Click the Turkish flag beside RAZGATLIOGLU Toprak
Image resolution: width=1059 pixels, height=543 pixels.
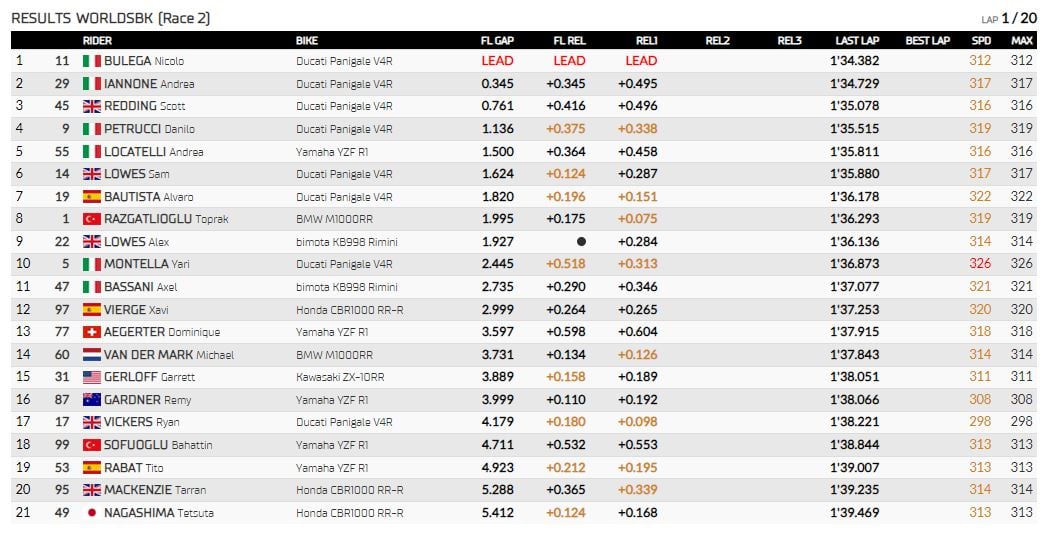pyautogui.click(x=92, y=219)
